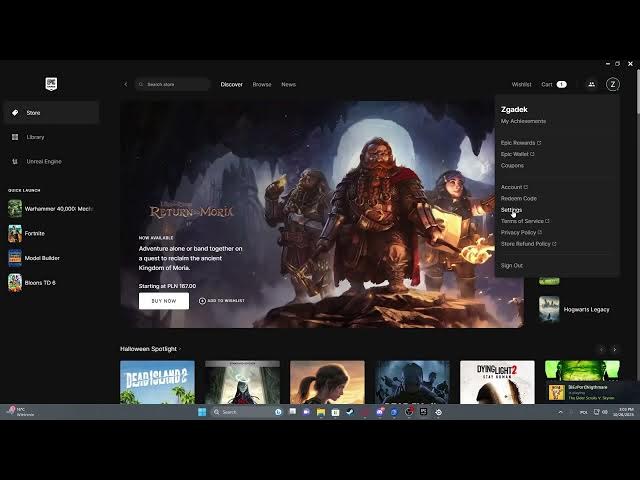Switch to the Discover tab
640x480 pixels.
click(231, 84)
